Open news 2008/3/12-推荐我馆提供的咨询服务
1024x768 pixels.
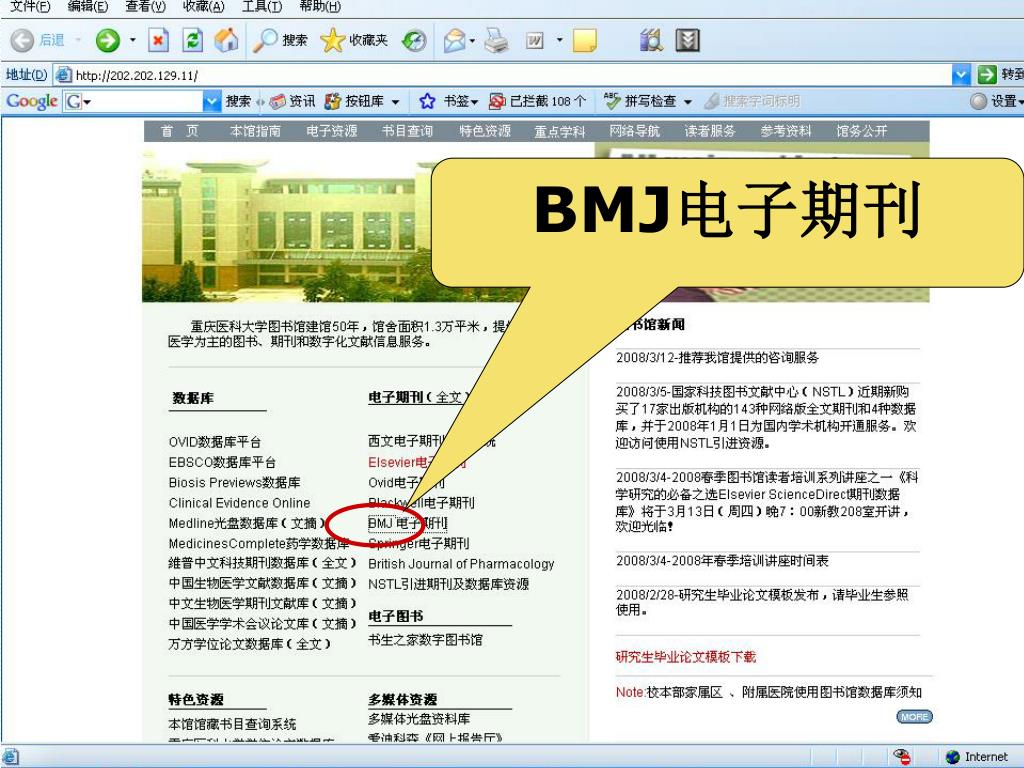[717, 357]
